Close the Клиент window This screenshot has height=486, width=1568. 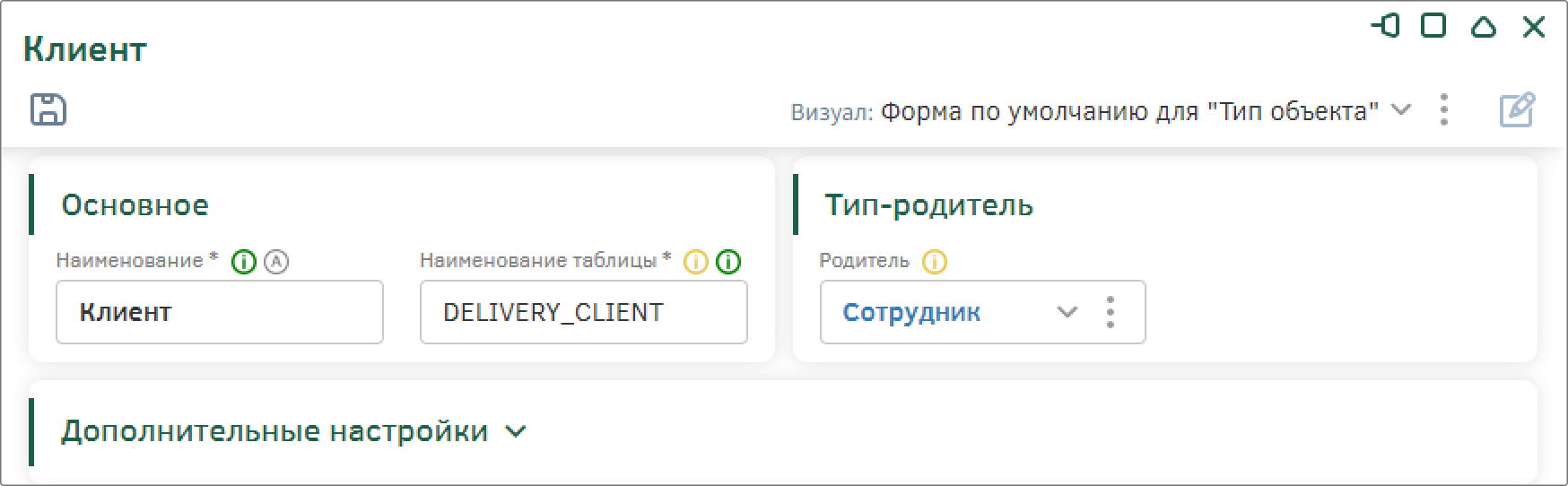click(1534, 27)
